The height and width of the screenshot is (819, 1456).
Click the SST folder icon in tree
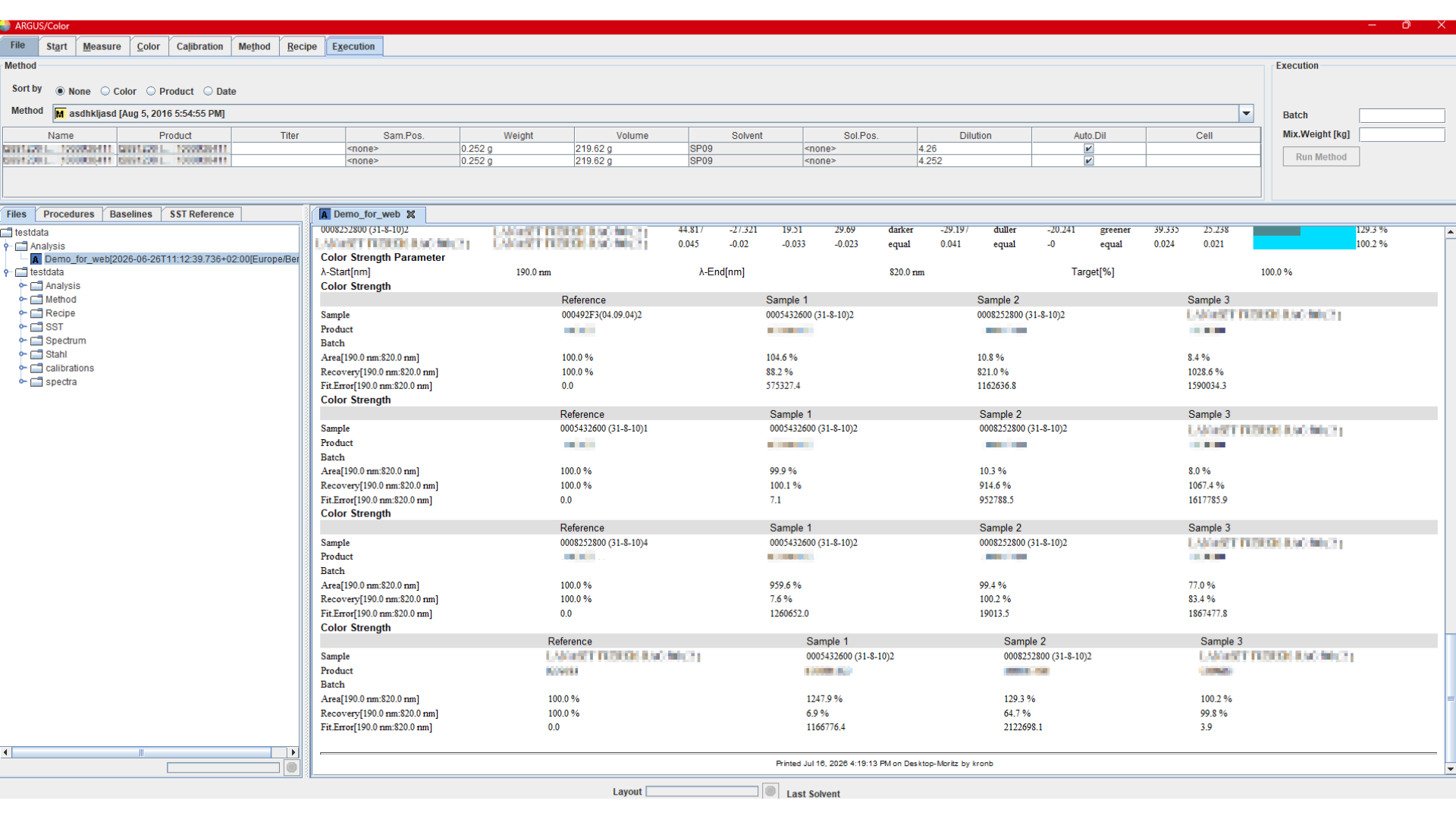[x=36, y=327]
